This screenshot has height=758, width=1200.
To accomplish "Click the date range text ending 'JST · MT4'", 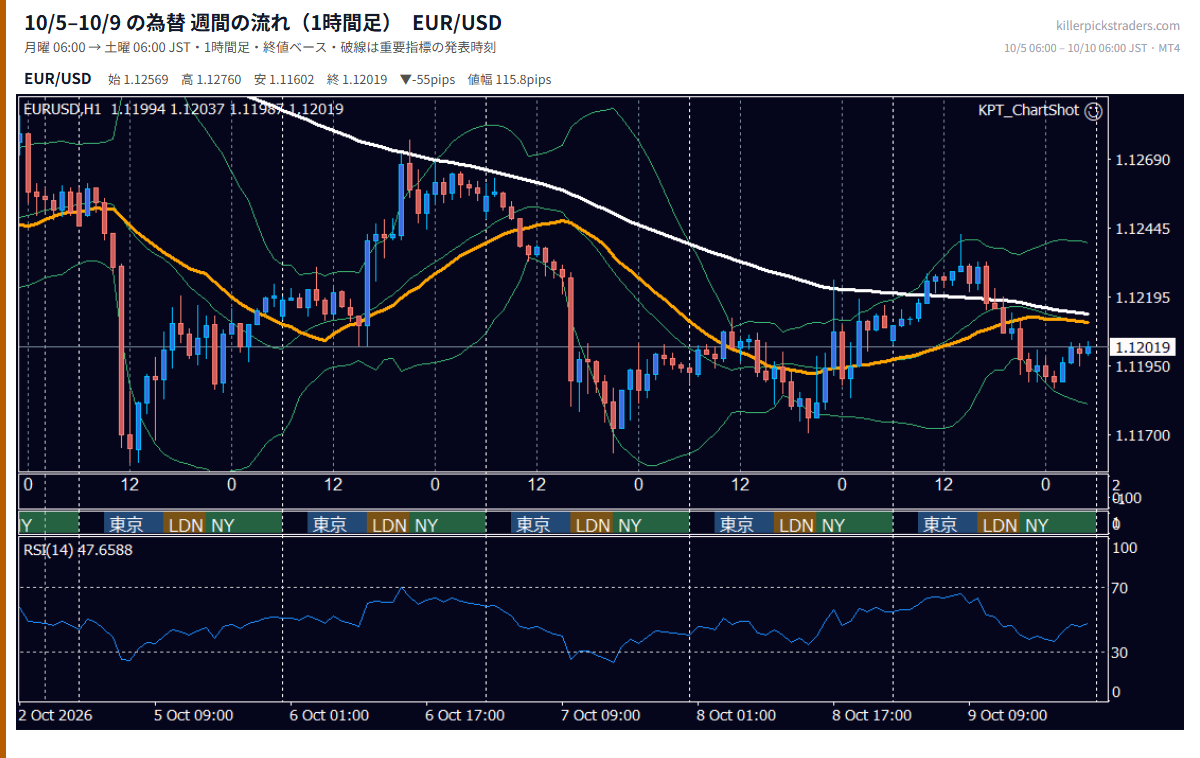I will coord(1093,48).
